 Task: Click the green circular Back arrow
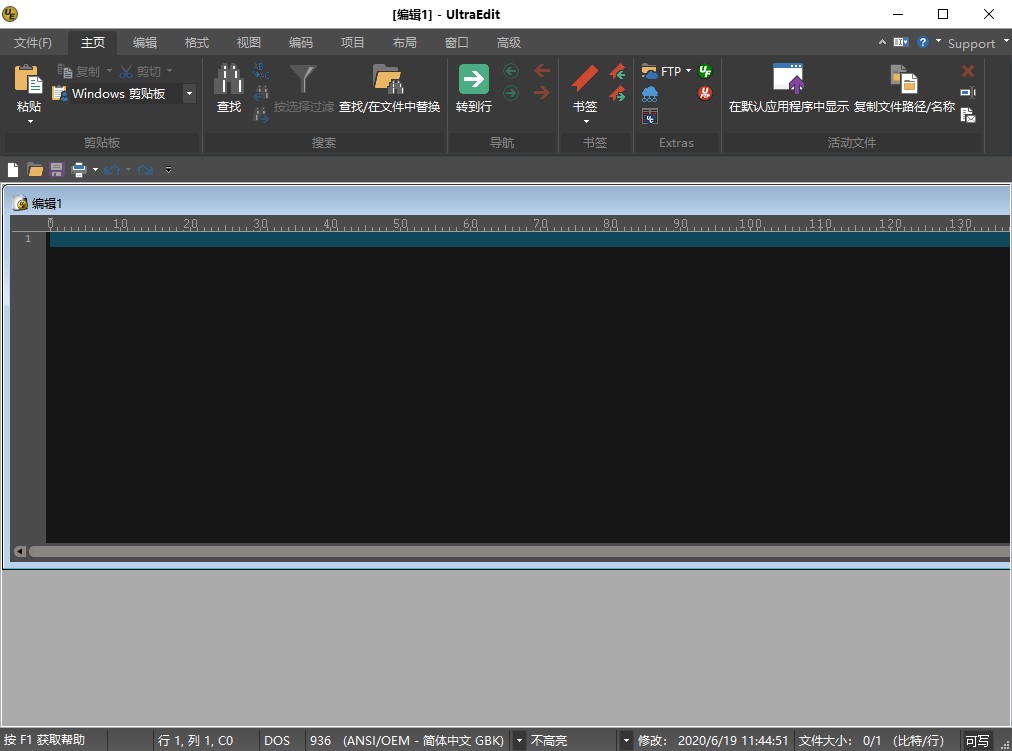511,71
